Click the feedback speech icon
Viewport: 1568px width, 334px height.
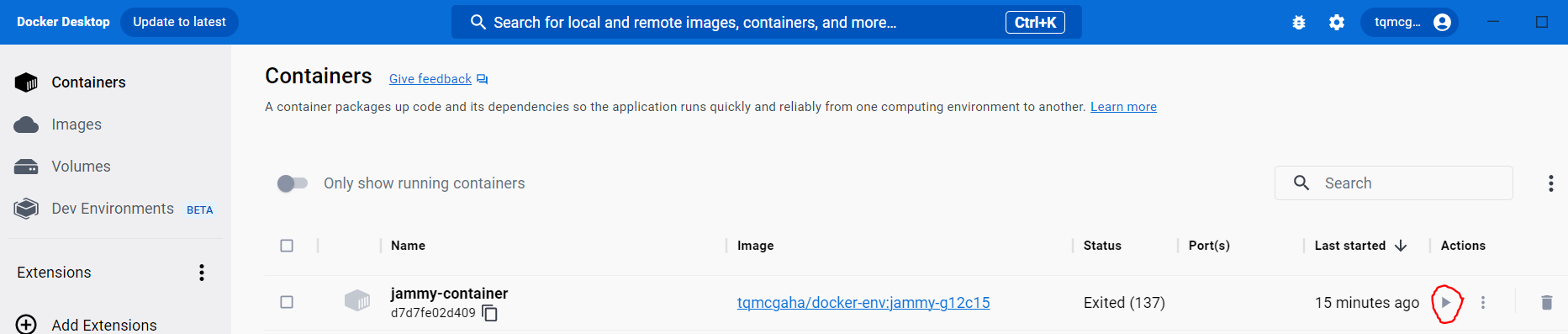pyautogui.click(x=482, y=79)
